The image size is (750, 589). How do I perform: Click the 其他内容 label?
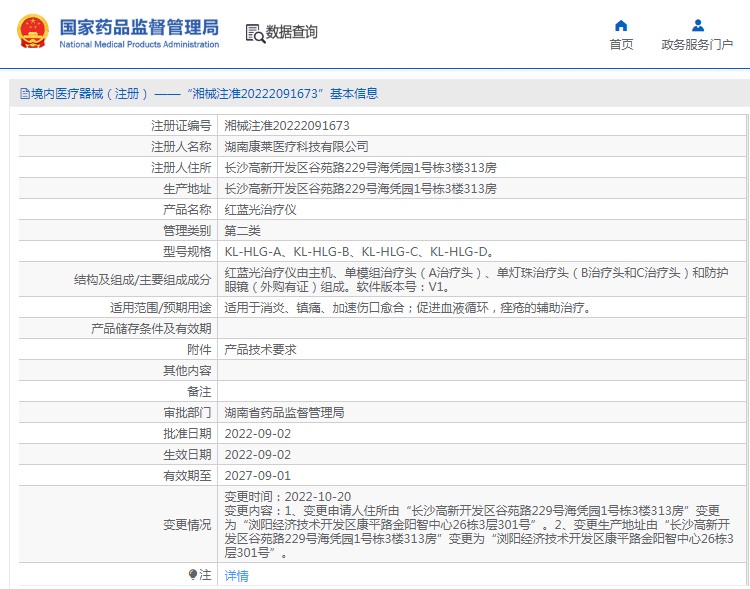(x=187, y=371)
